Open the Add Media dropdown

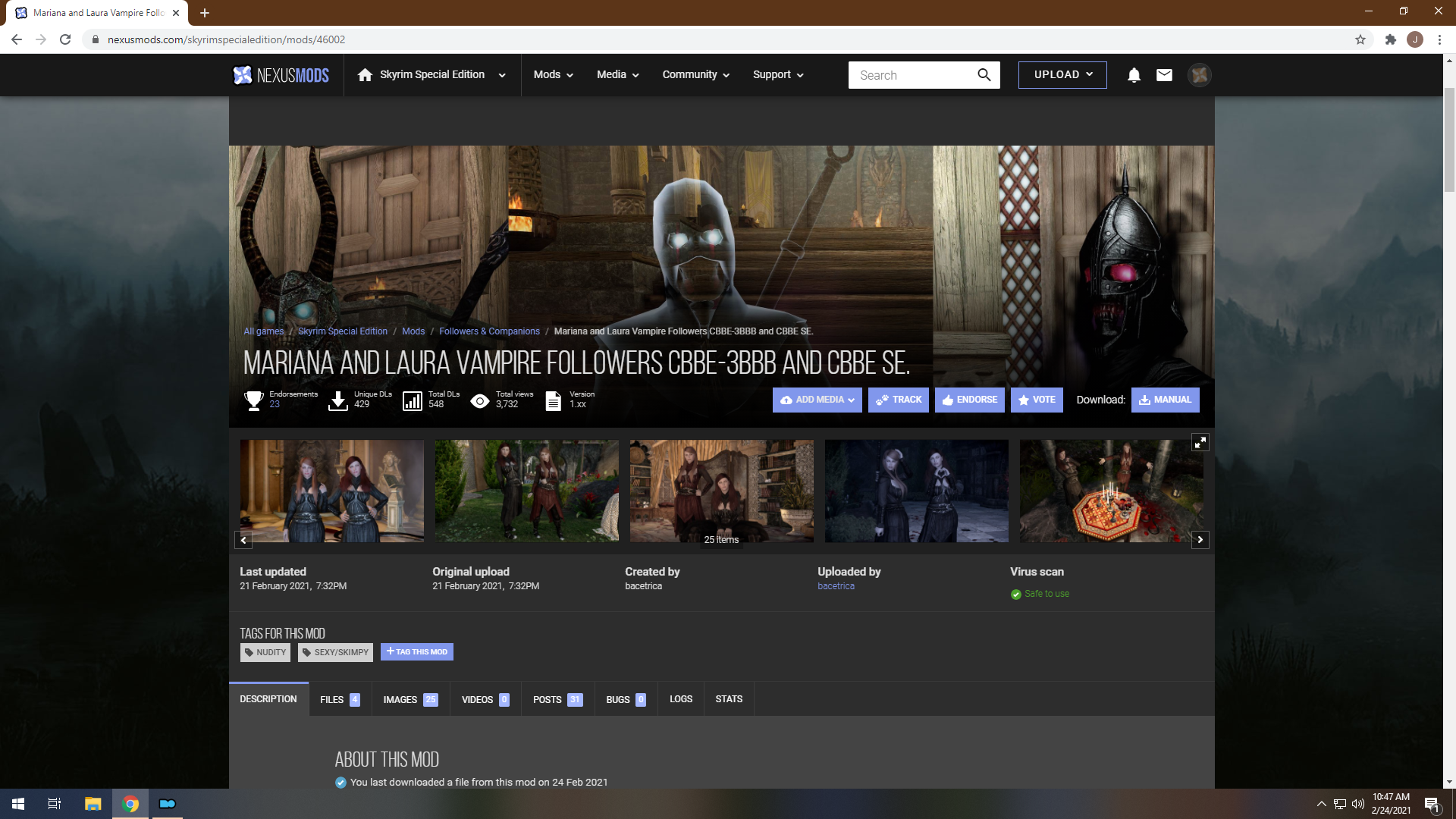[x=817, y=400]
